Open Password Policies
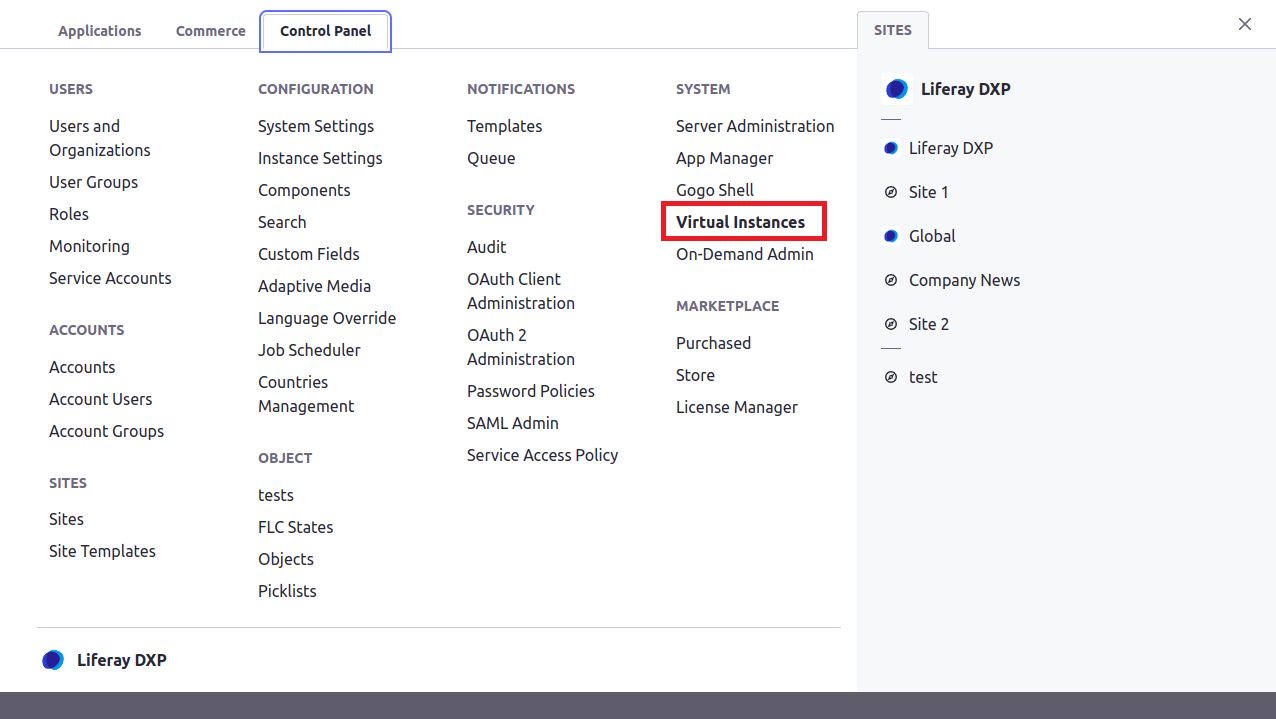 pos(531,391)
